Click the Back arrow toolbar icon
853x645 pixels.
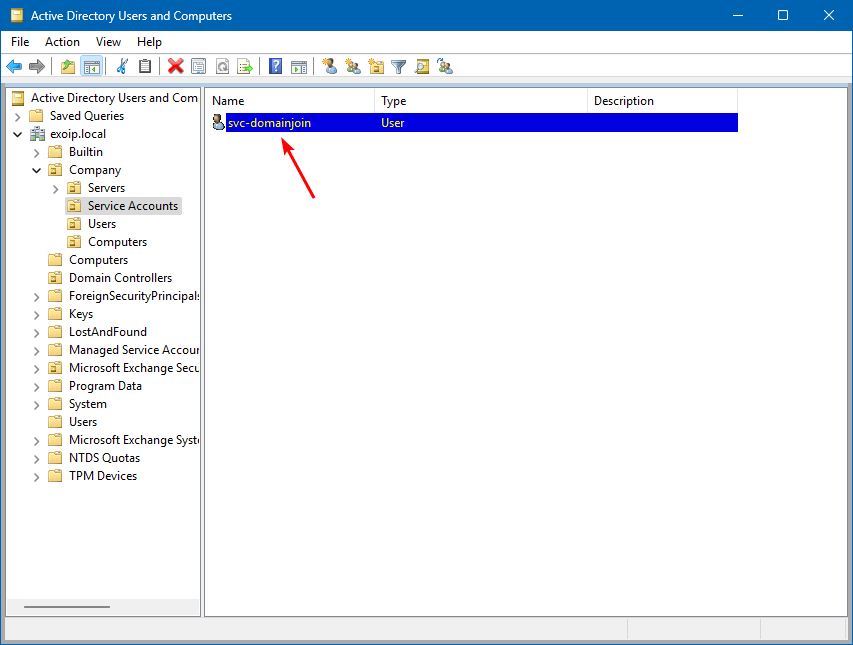pyautogui.click(x=14, y=67)
